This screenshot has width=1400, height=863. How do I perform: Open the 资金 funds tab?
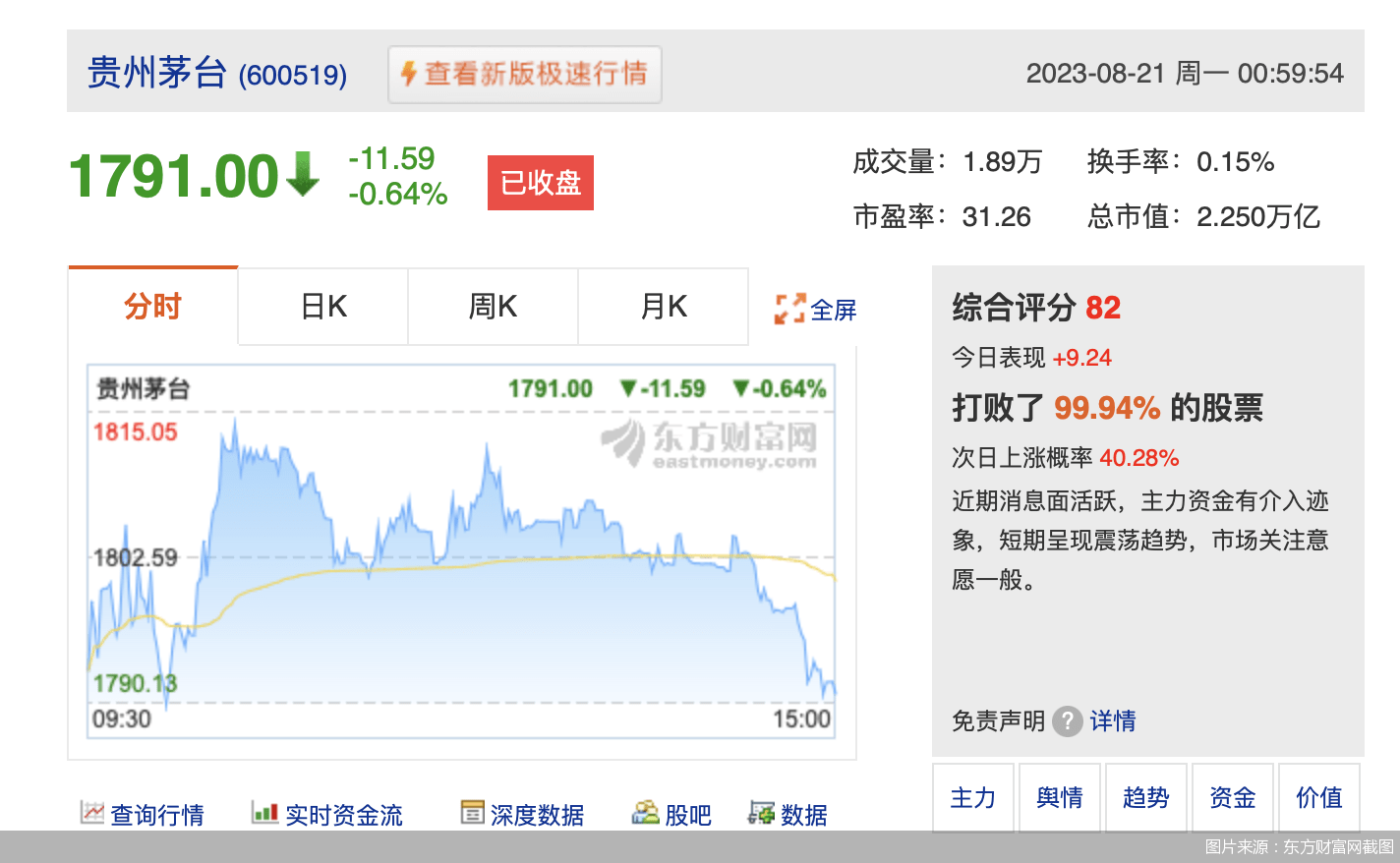(1233, 797)
